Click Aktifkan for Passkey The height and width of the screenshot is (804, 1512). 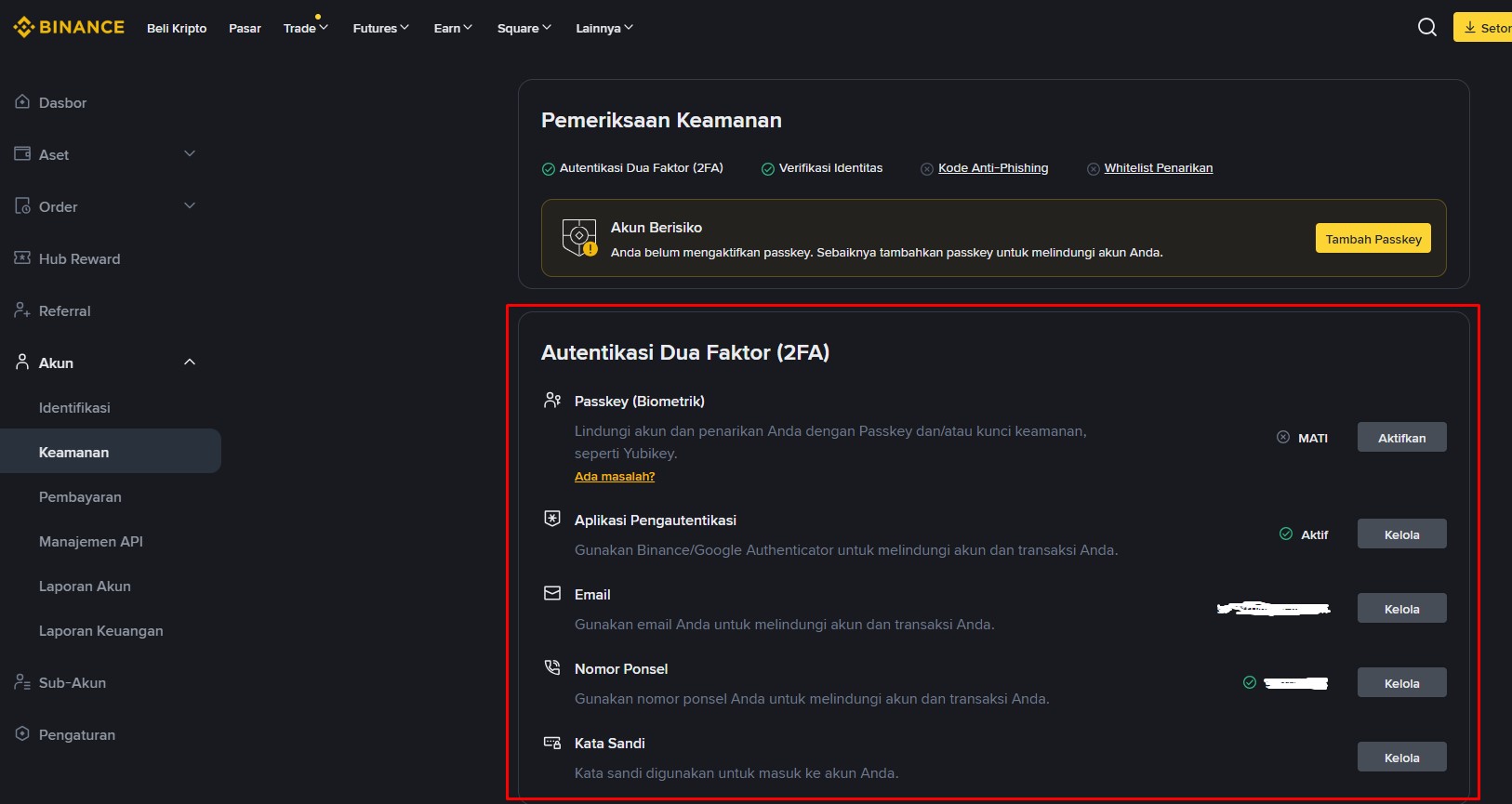tap(1402, 437)
